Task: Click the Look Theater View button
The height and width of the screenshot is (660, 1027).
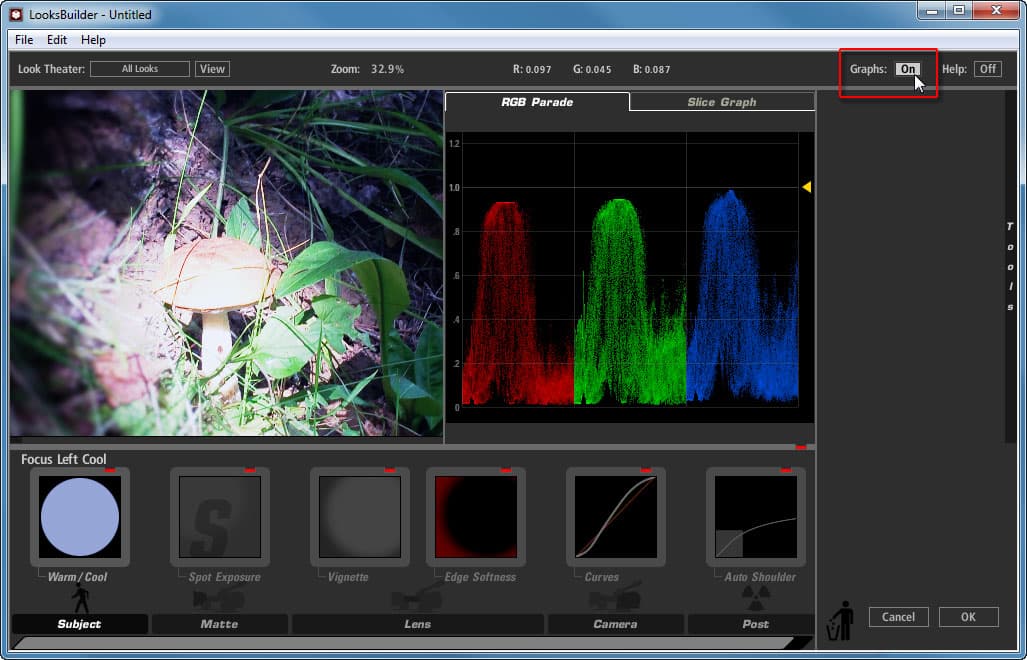Action: tap(212, 69)
